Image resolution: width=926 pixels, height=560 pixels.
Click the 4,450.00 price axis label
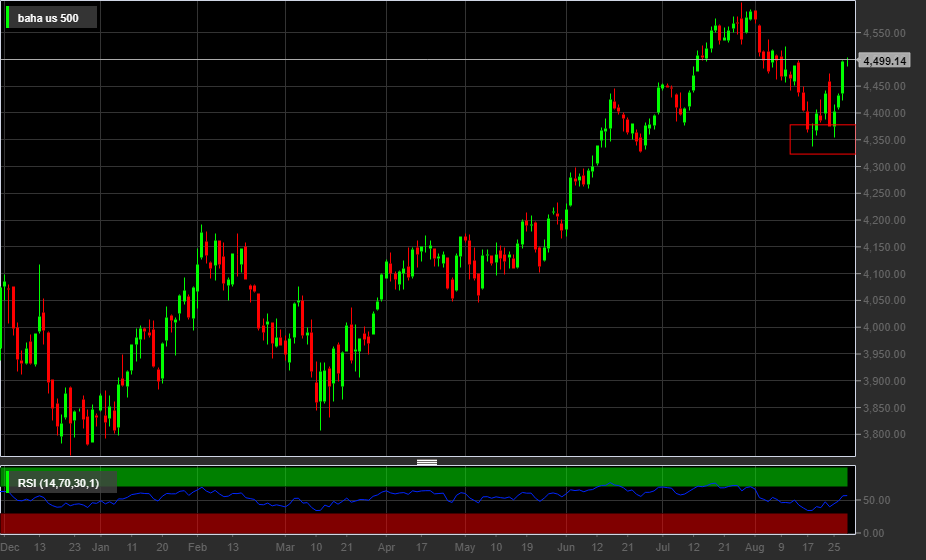(x=884, y=86)
